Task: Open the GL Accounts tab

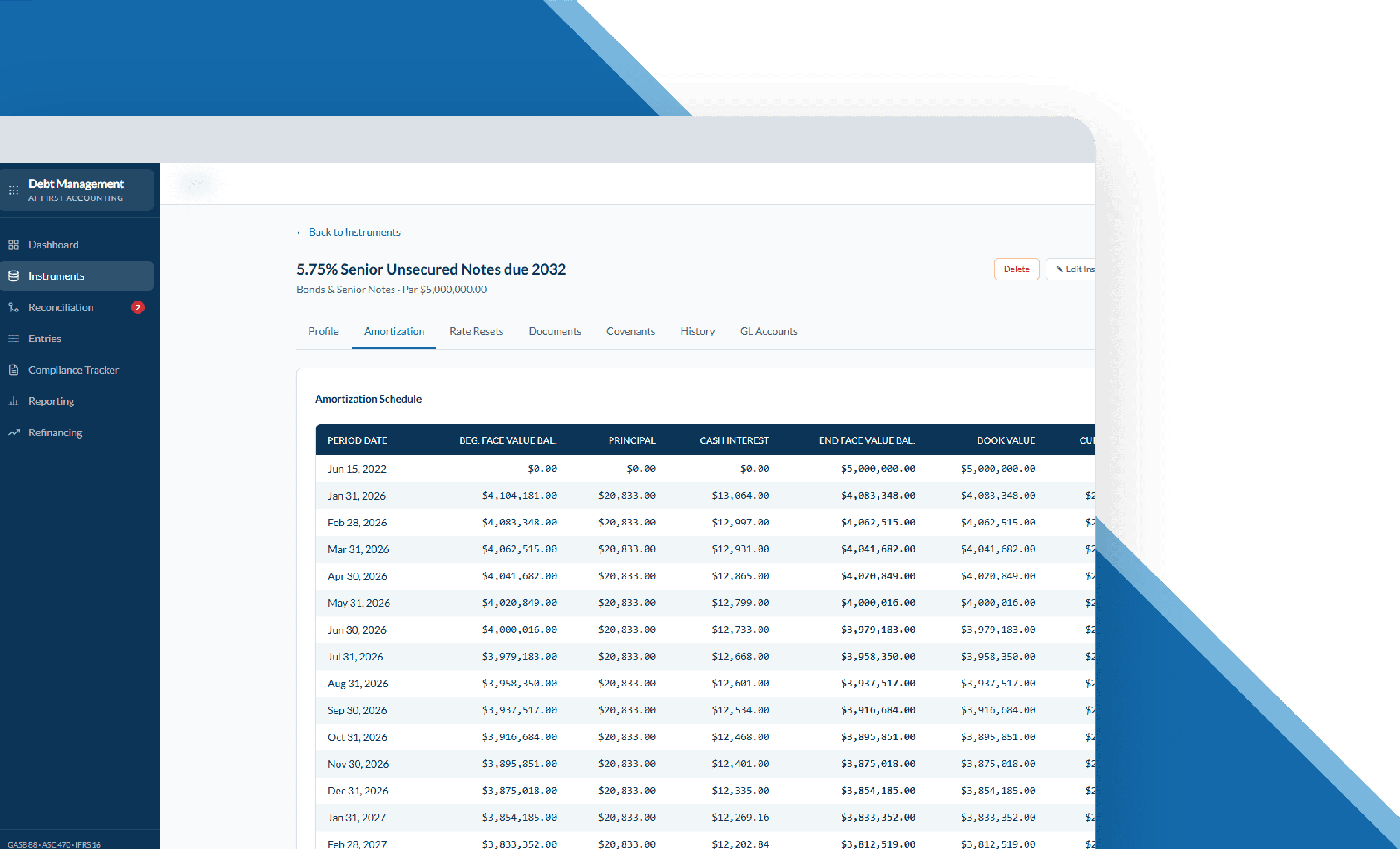Action: (768, 331)
